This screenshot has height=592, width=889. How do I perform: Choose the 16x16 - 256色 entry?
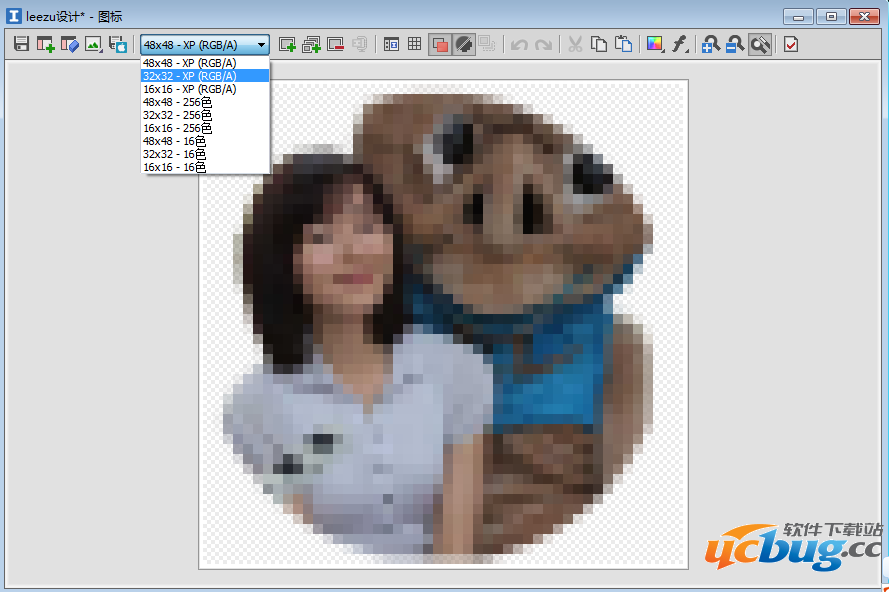point(205,128)
